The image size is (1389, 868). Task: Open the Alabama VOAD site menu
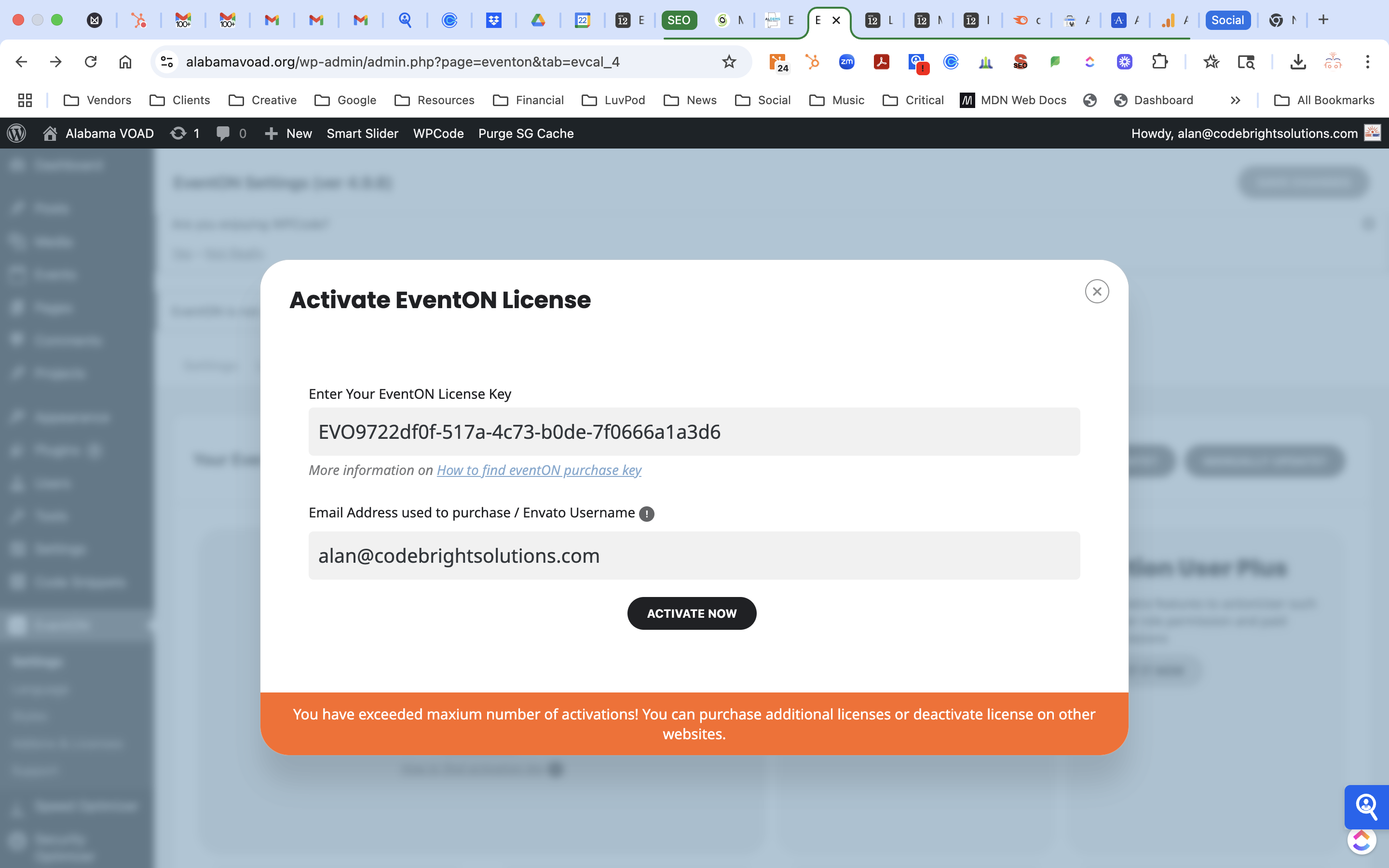coord(98,133)
